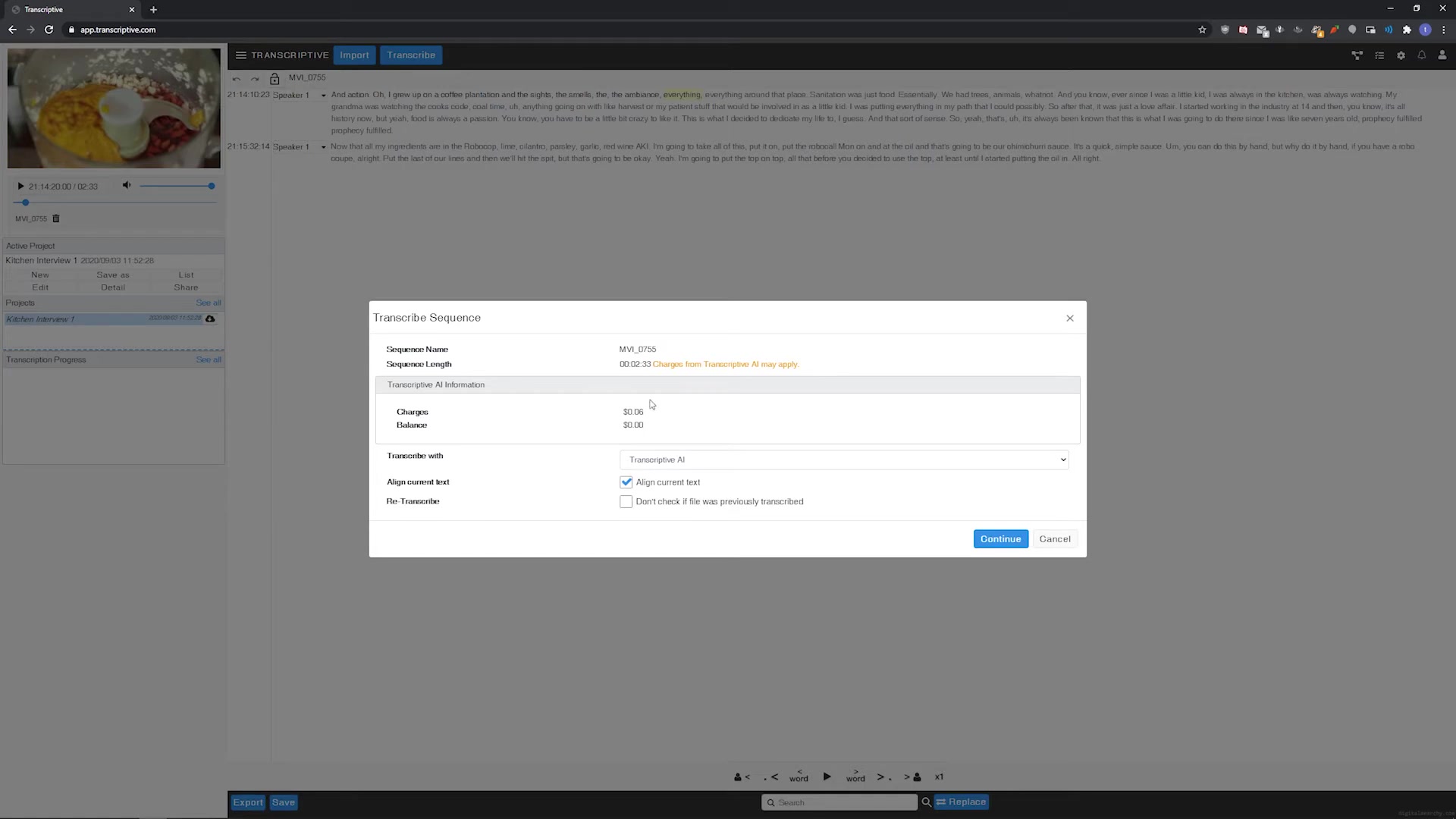Expand the first Speaker 1 dropdown arrow
Image resolution: width=1456 pixels, height=819 pixels.
point(324,96)
